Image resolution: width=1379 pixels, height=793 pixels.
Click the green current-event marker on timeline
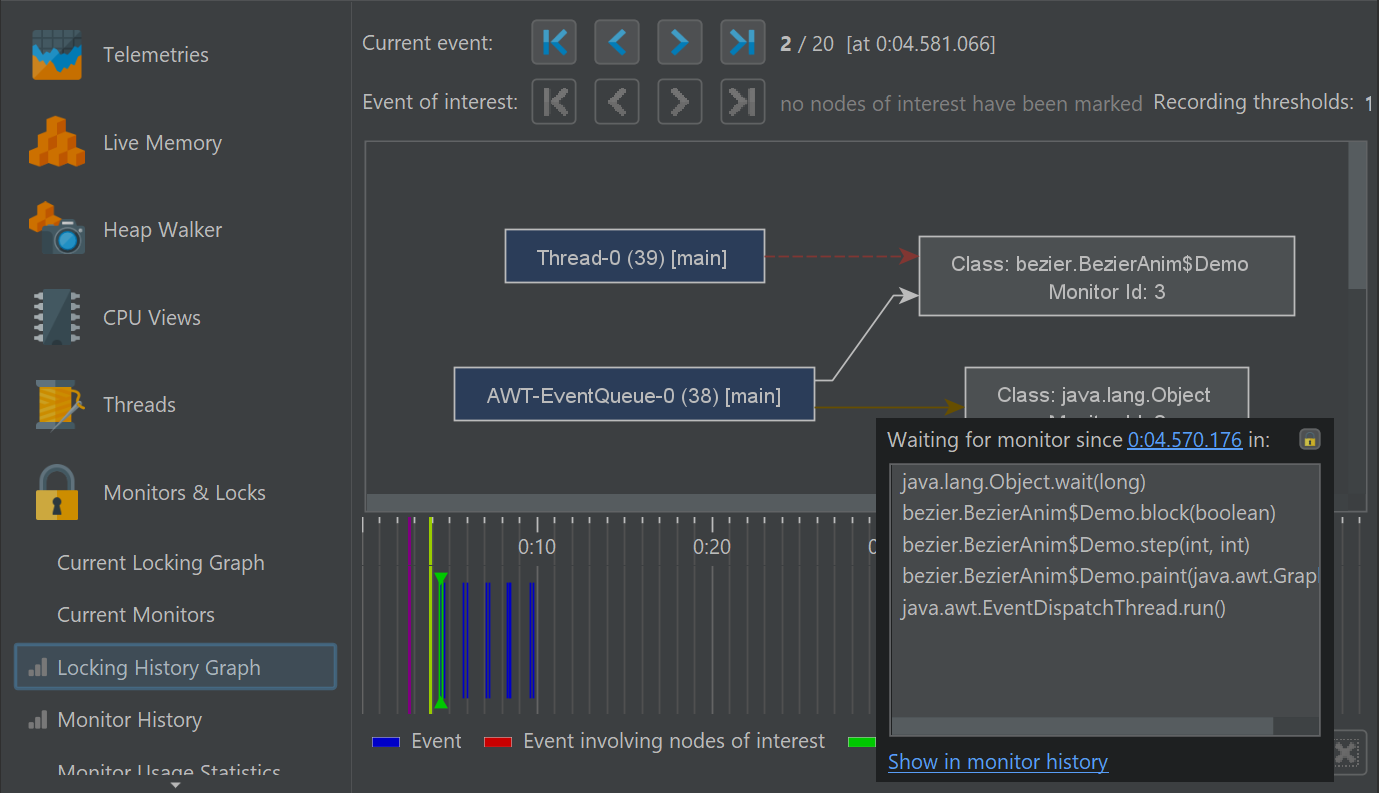click(440, 640)
